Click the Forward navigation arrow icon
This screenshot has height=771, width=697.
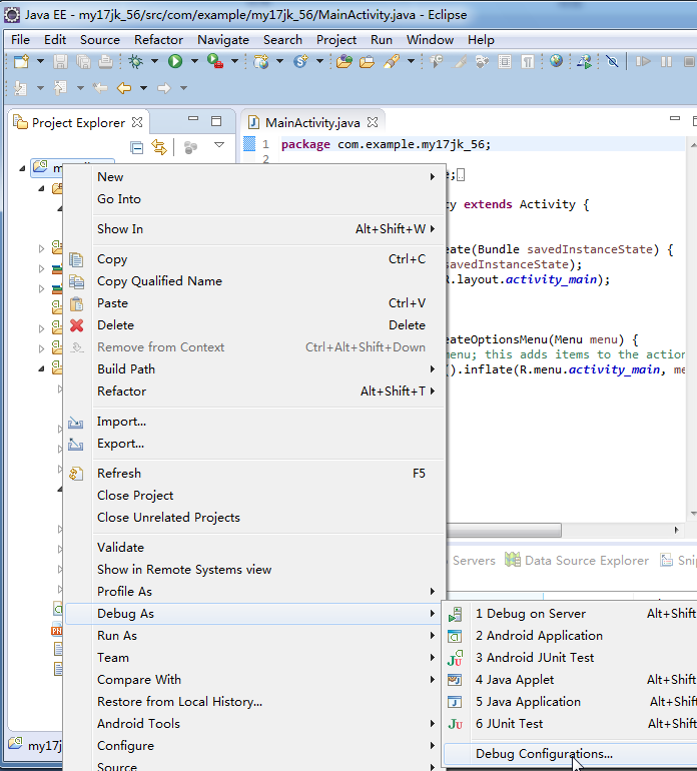tap(164, 88)
